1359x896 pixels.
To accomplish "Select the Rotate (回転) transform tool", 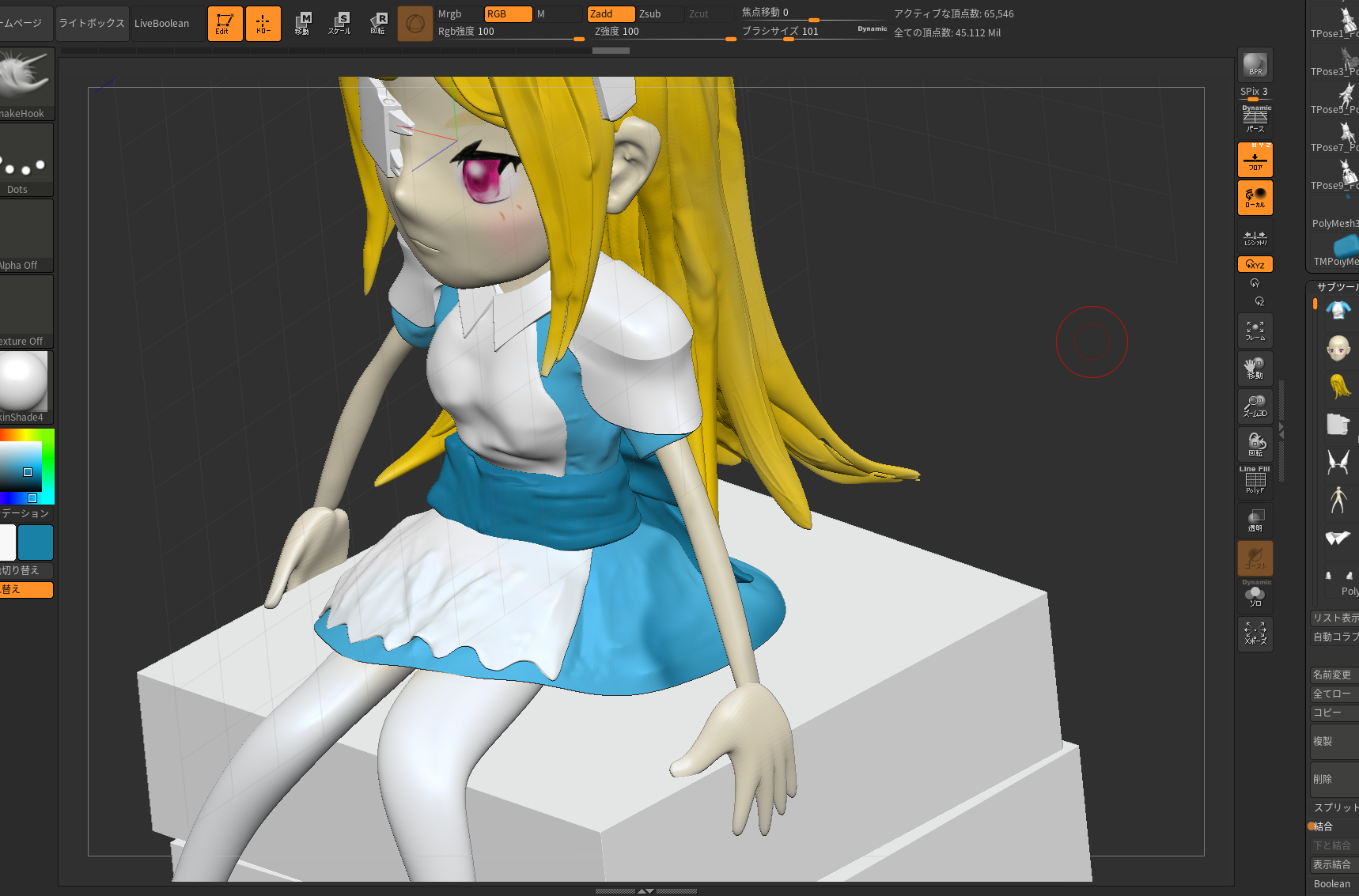I will tap(378, 24).
